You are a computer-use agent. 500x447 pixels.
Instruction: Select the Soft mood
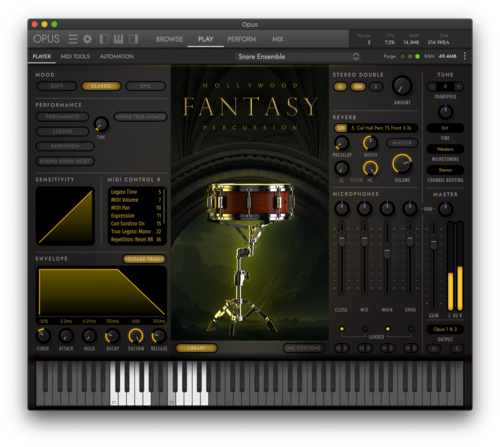pyautogui.click(x=57, y=86)
